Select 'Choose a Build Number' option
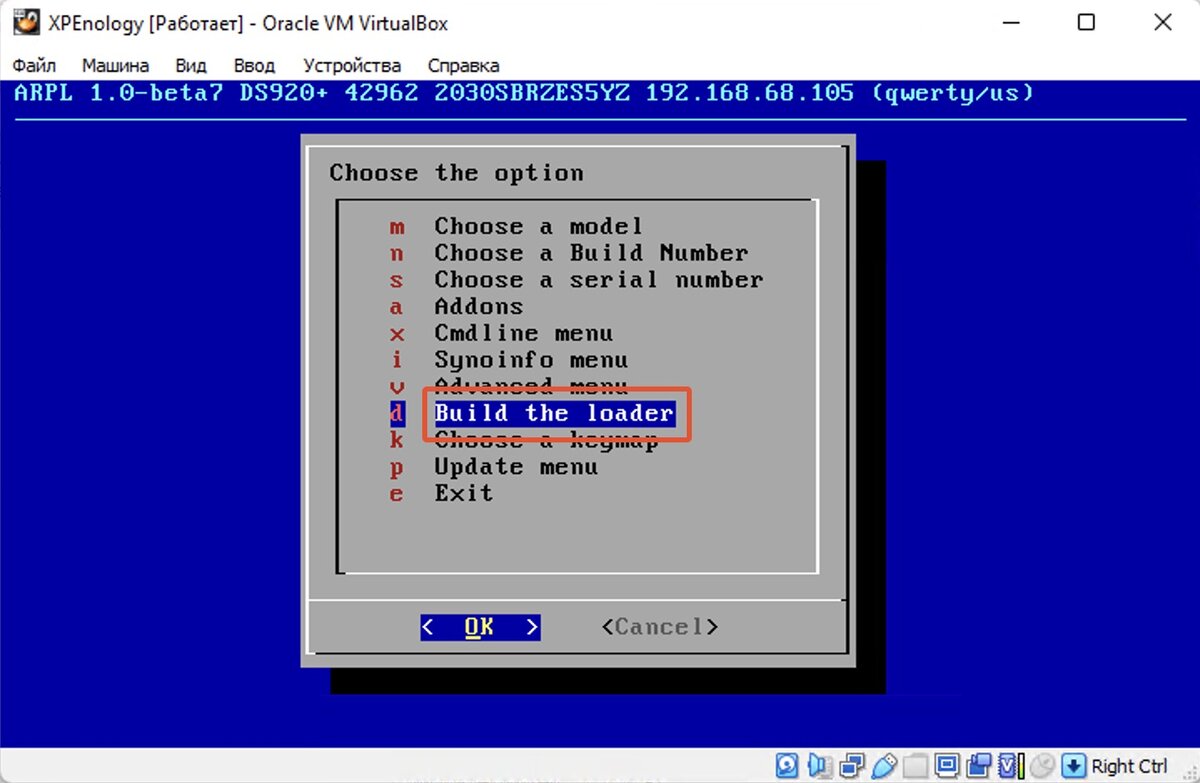This screenshot has height=783, width=1200. pos(591,253)
